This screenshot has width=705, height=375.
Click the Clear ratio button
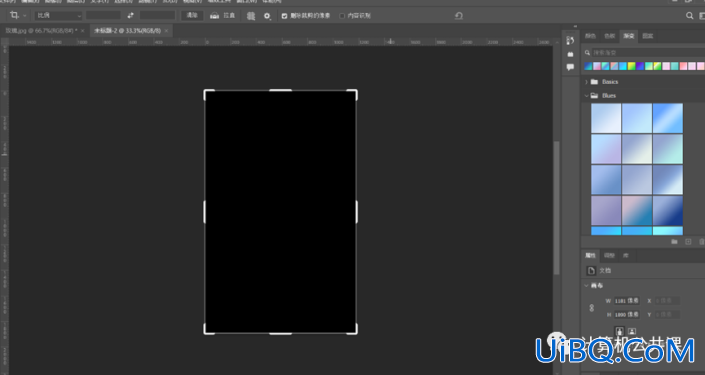point(192,16)
